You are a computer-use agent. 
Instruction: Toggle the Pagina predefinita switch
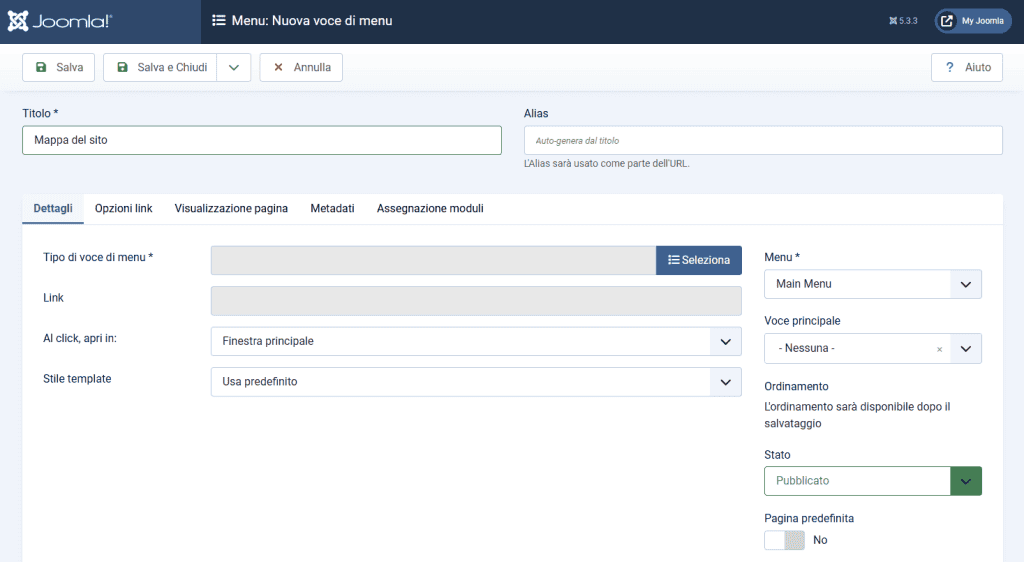(785, 540)
